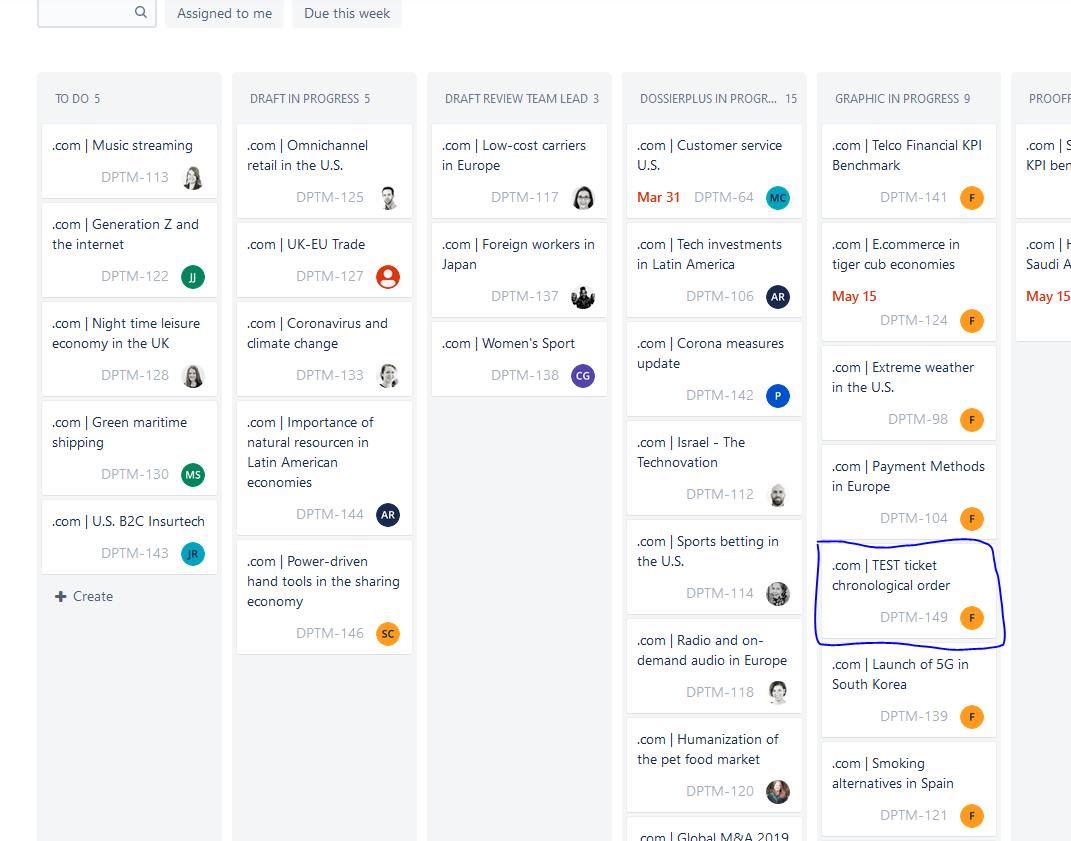Viewport: 1071px width, 841px height.
Task: Open issue key DPTM-139
Action: tap(914, 716)
